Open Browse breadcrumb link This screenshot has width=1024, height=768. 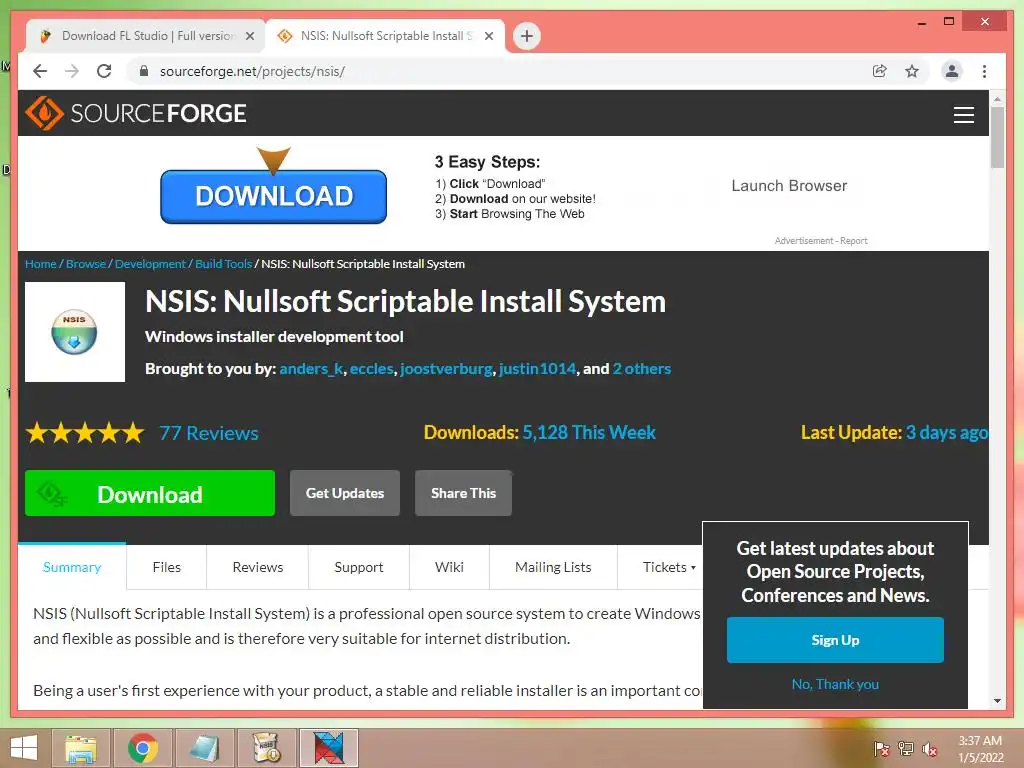pos(86,264)
